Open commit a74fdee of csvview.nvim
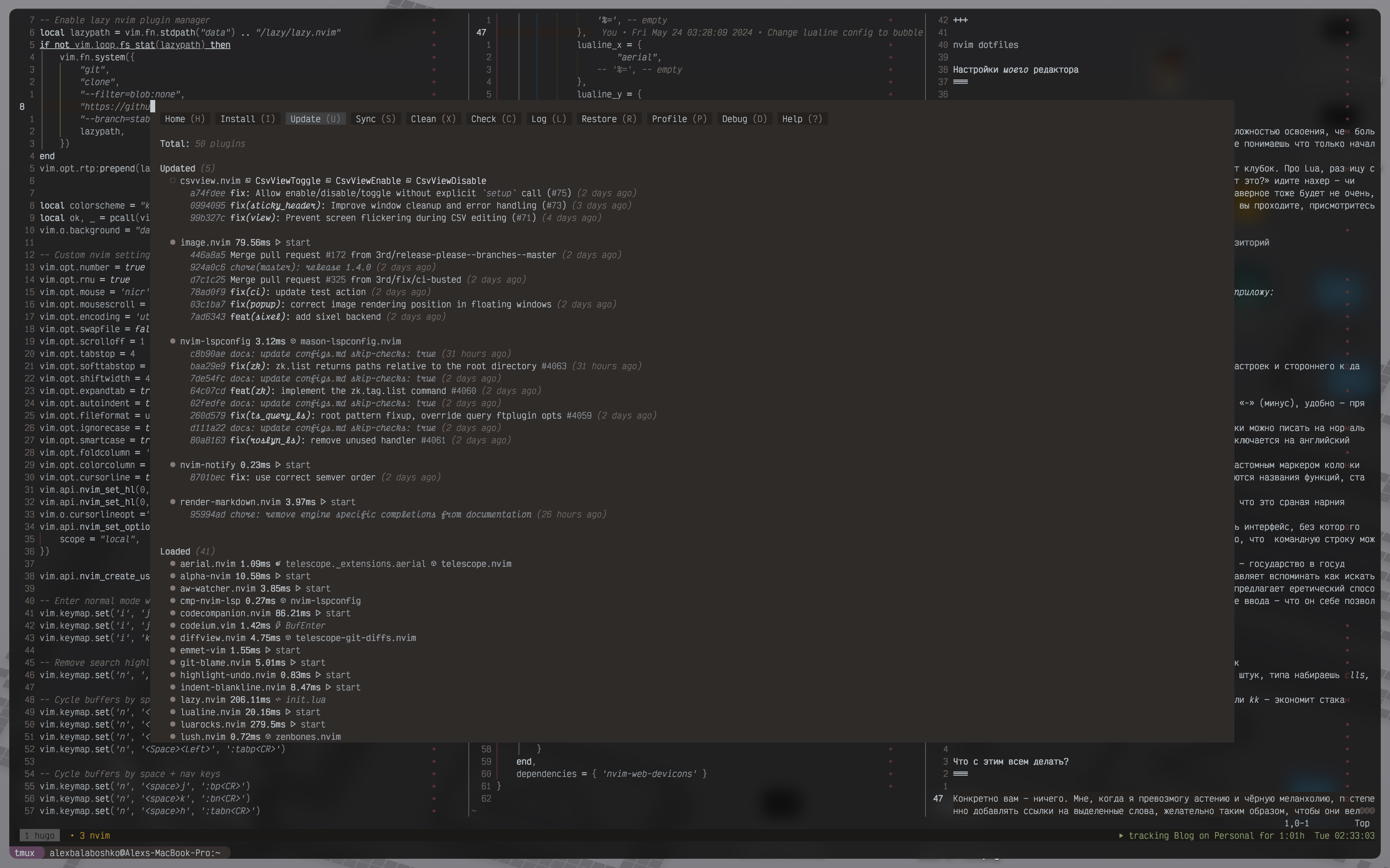This screenshot has height=868, width=1390. click(x=207, y=193)
